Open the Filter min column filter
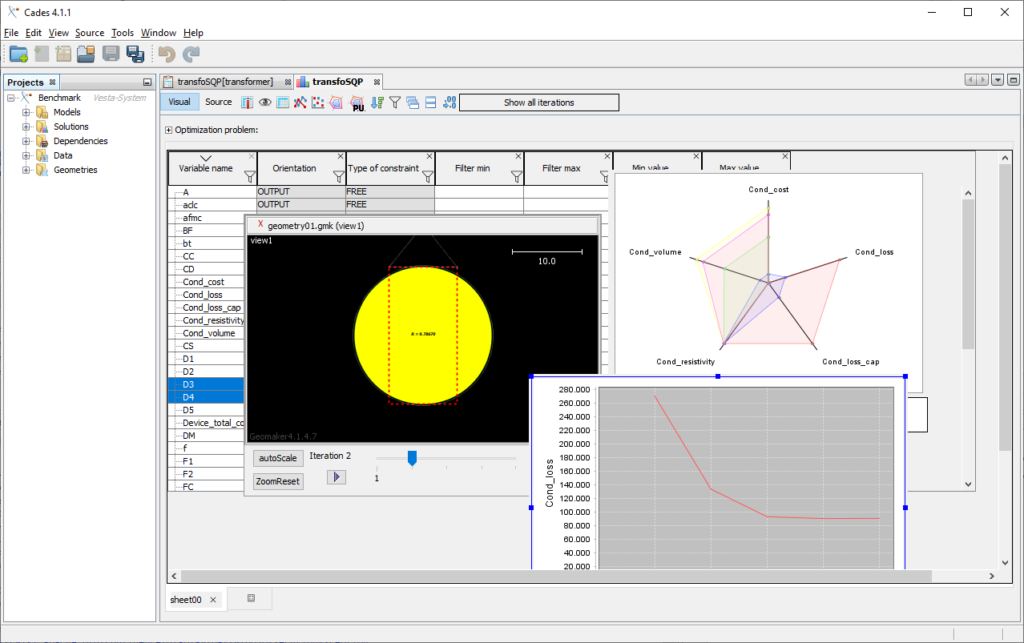The image size is (1024, 643). click(517, 176)
